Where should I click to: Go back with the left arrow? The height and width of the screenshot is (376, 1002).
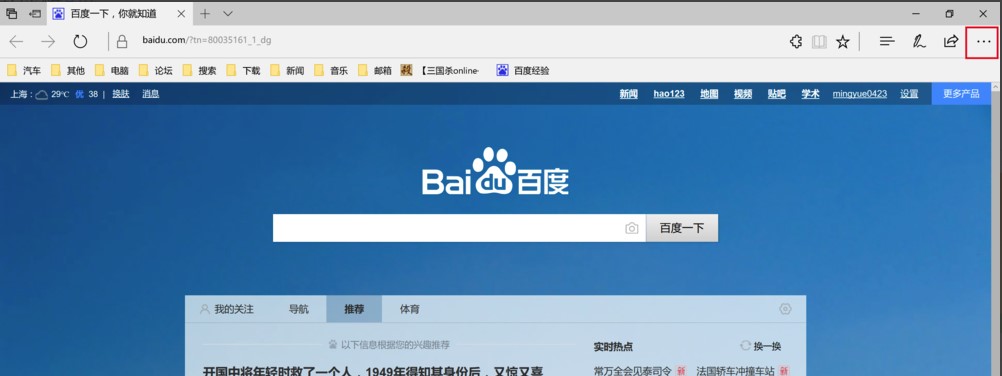point(16,42)
